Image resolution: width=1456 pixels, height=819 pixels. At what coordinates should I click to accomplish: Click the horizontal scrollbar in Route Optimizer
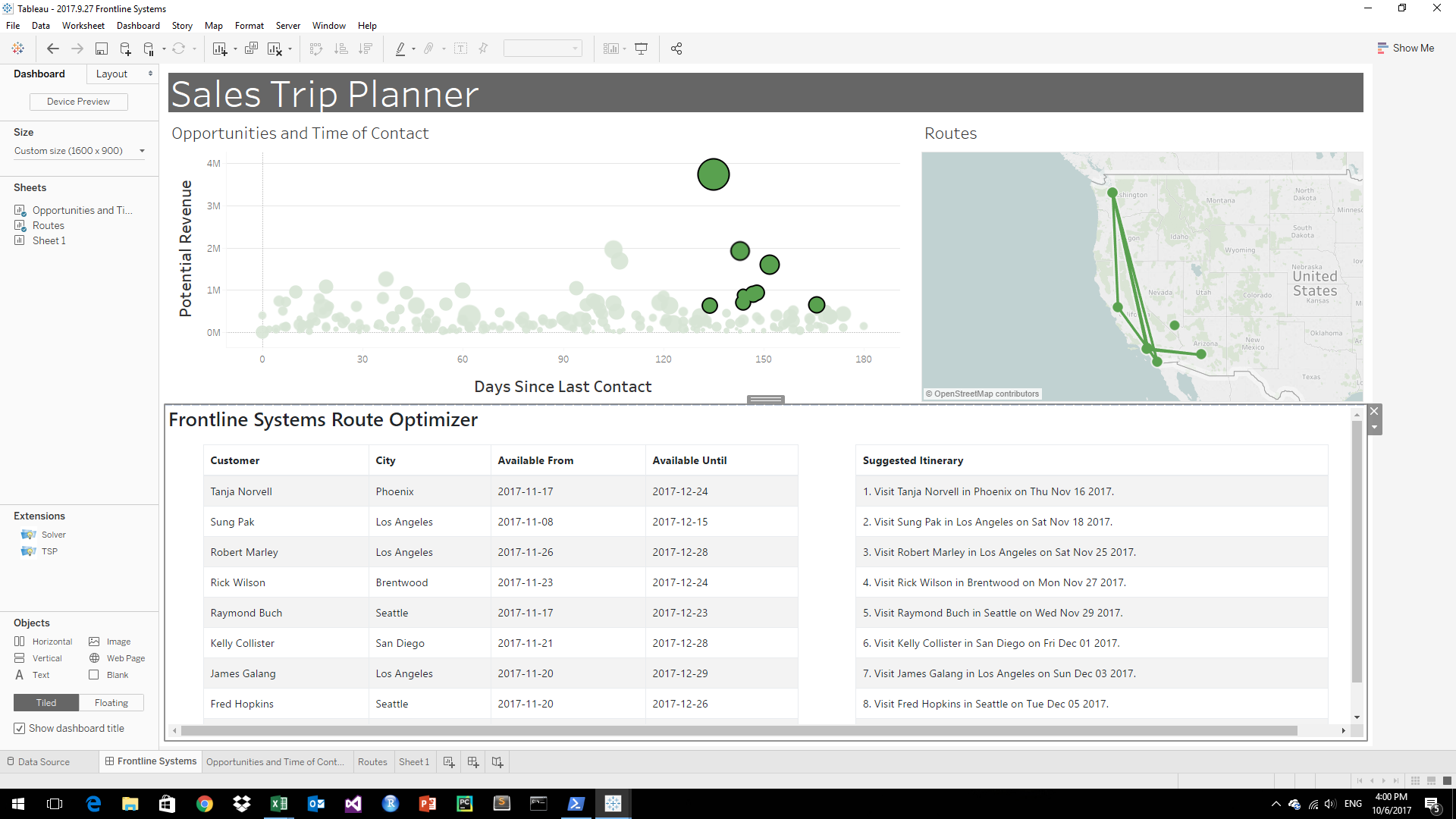pyautogui.click(x=739, y=731)
